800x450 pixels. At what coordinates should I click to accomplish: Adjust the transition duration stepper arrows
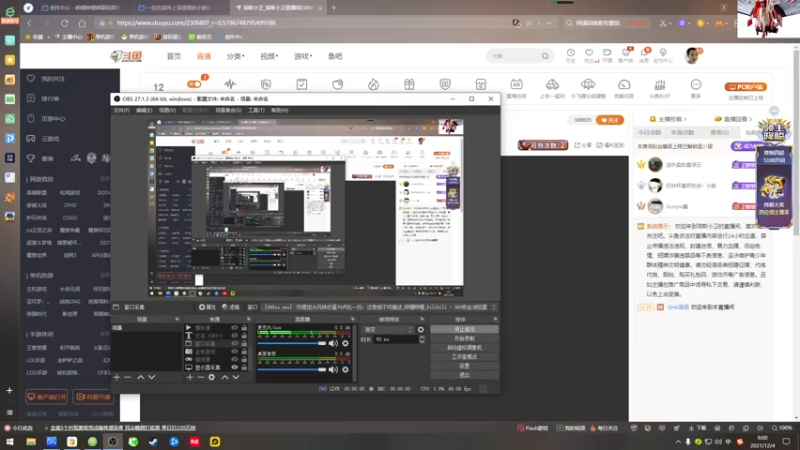pyautogui.click(x=422, y=339)
